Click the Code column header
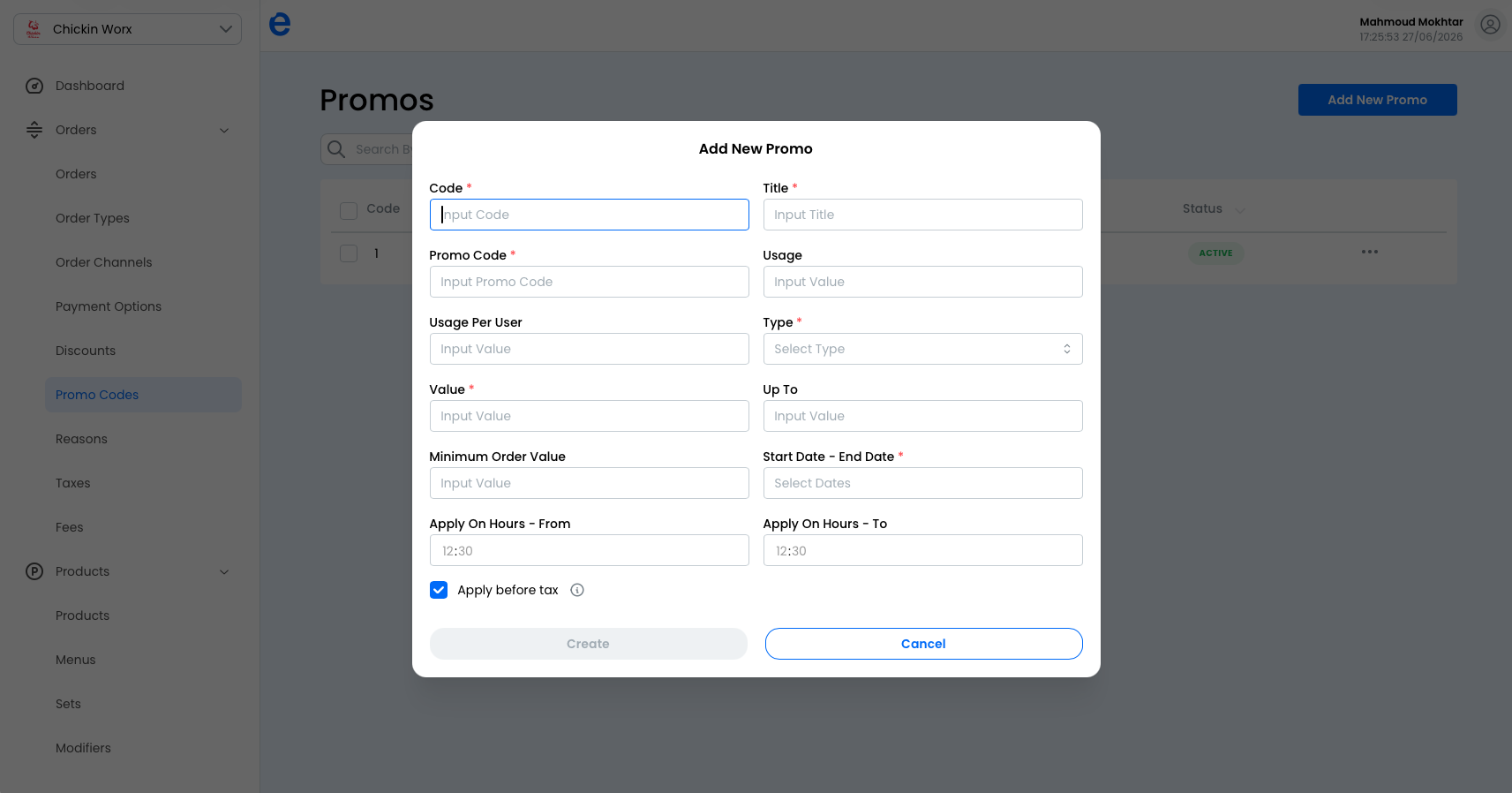The height and width of the screenshot is (793, 1512). pyautogui.click(x=383, y=209)
